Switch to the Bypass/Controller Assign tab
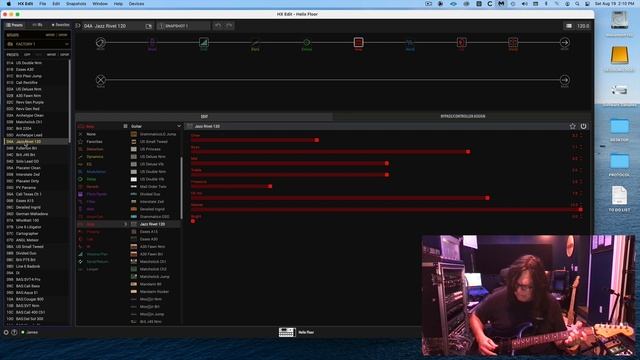The height and width of the screenshot is (360, 640). 462,116
